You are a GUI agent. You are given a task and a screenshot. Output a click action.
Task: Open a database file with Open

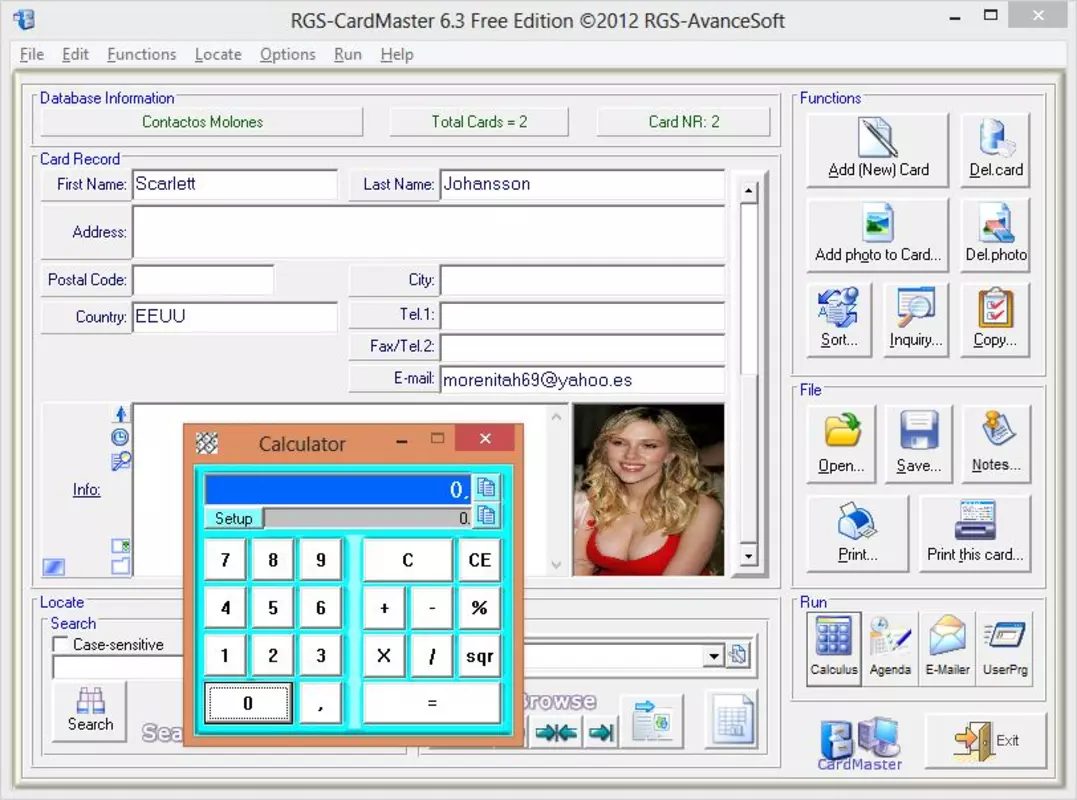click(841, 444)
